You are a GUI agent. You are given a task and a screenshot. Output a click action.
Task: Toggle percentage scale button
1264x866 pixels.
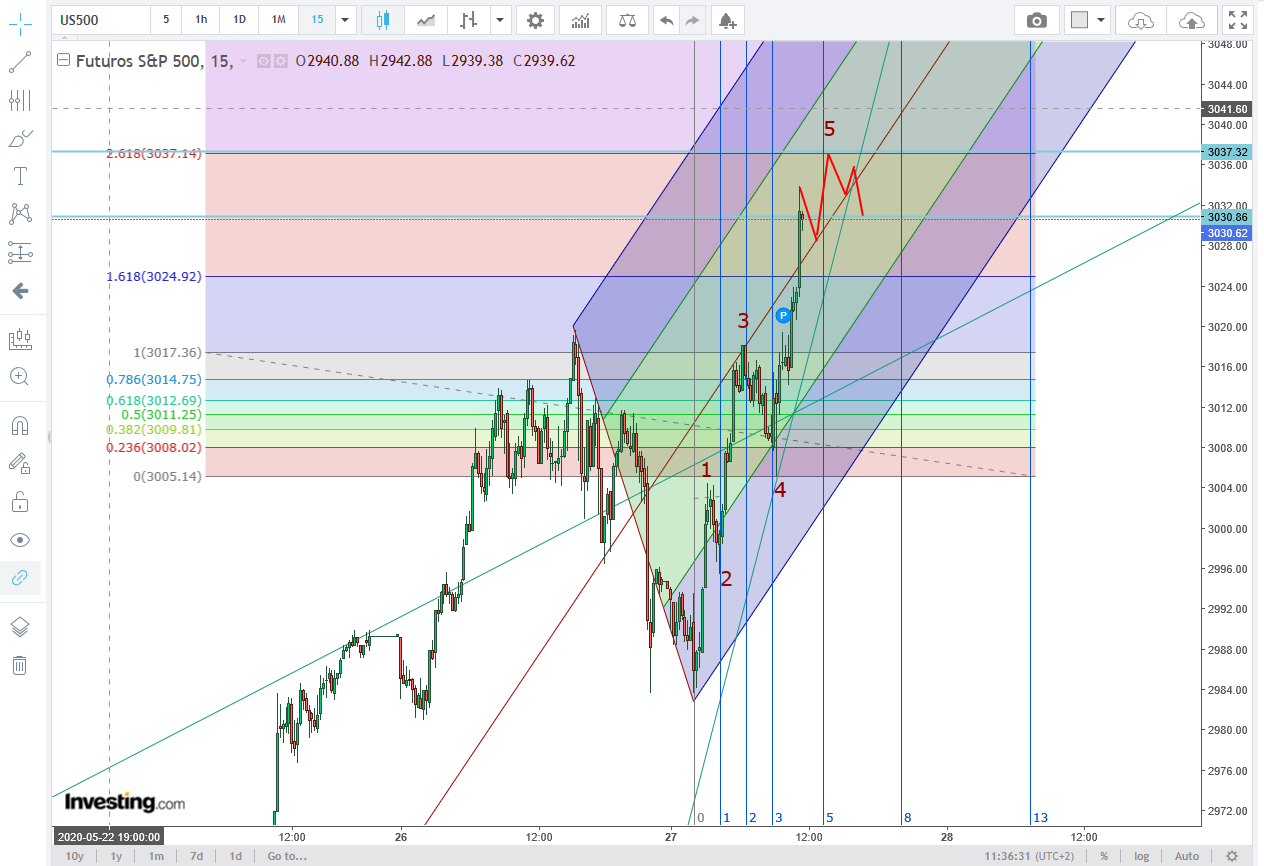[x=1104, y=856]
